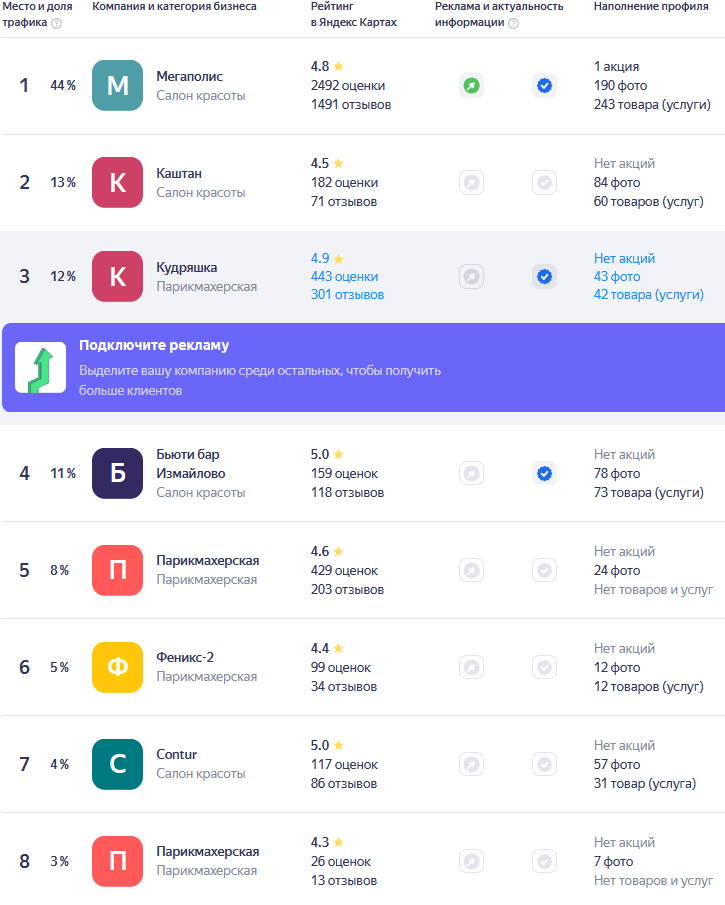Select Contur company name
This screenshot has height=905, width=725.
(x=177, y=755)
